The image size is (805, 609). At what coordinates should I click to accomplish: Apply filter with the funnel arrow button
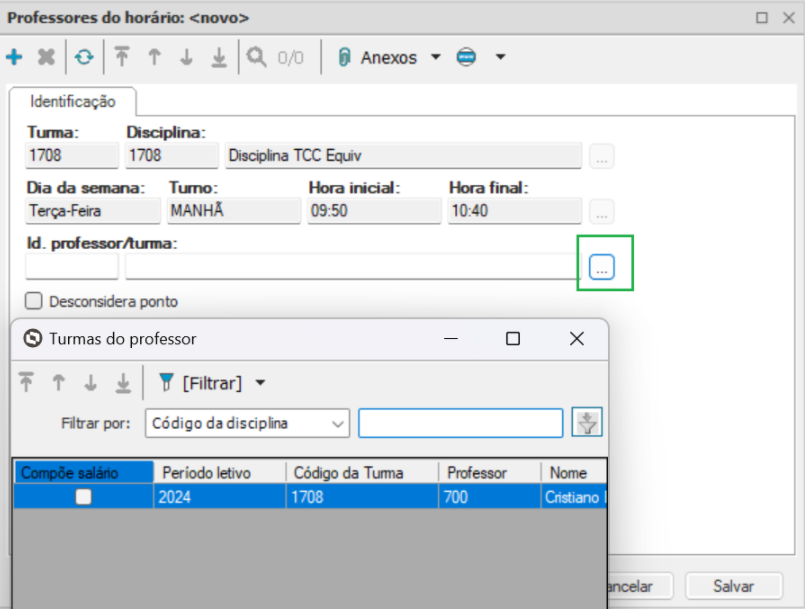[587, 423]
